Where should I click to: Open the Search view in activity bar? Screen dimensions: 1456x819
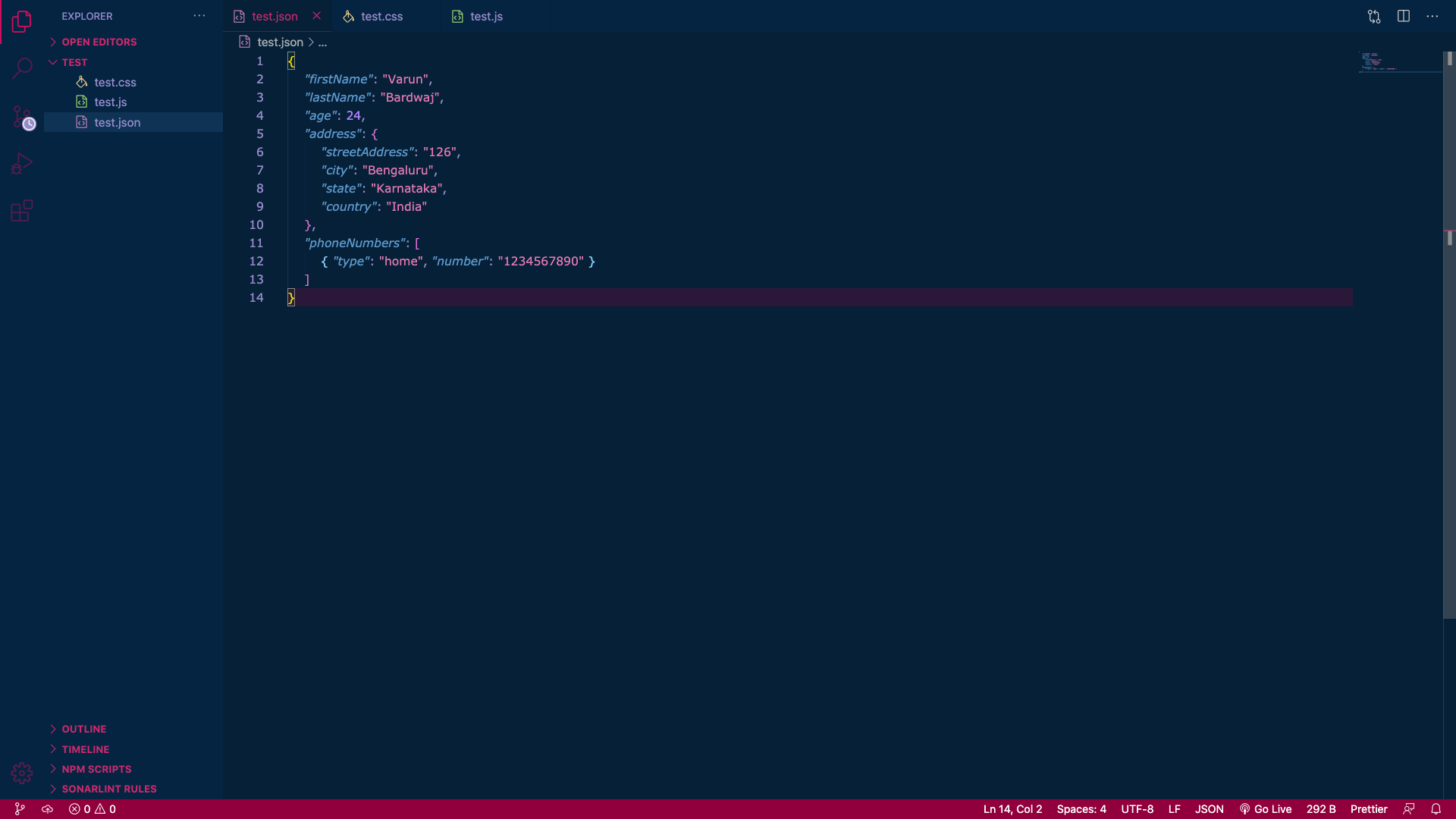[22, 68]
